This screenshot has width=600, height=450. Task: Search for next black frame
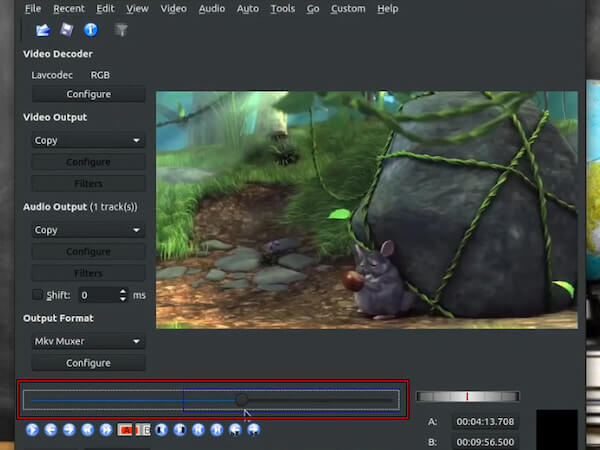(180, 430)
